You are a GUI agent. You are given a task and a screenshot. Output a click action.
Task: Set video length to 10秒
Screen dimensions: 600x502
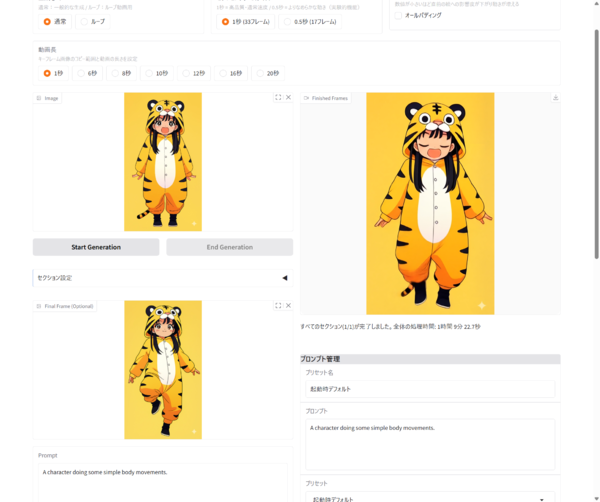[157, 73]
